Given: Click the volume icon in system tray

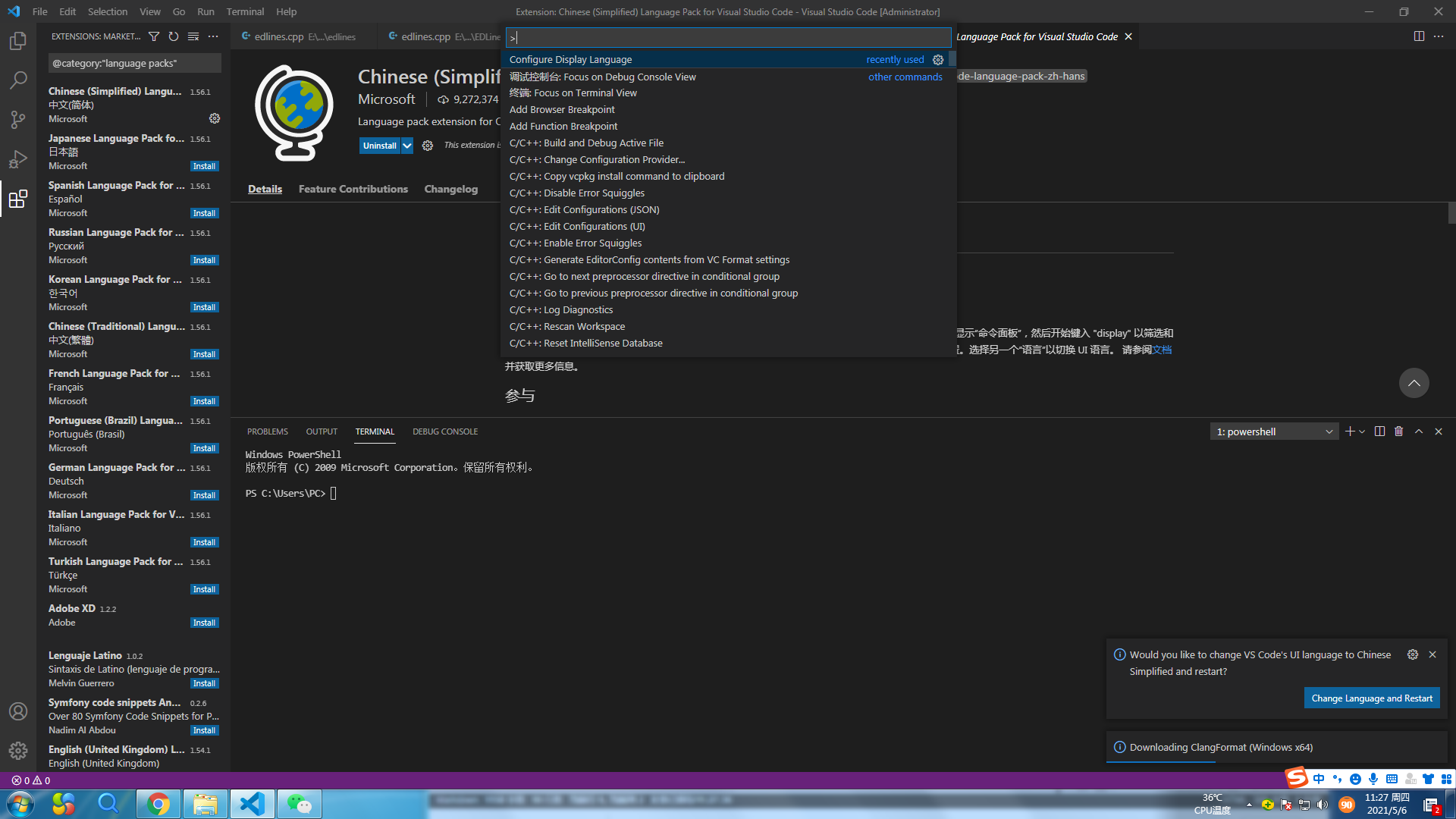Looking at the screenshot, I should [1323, 805].
